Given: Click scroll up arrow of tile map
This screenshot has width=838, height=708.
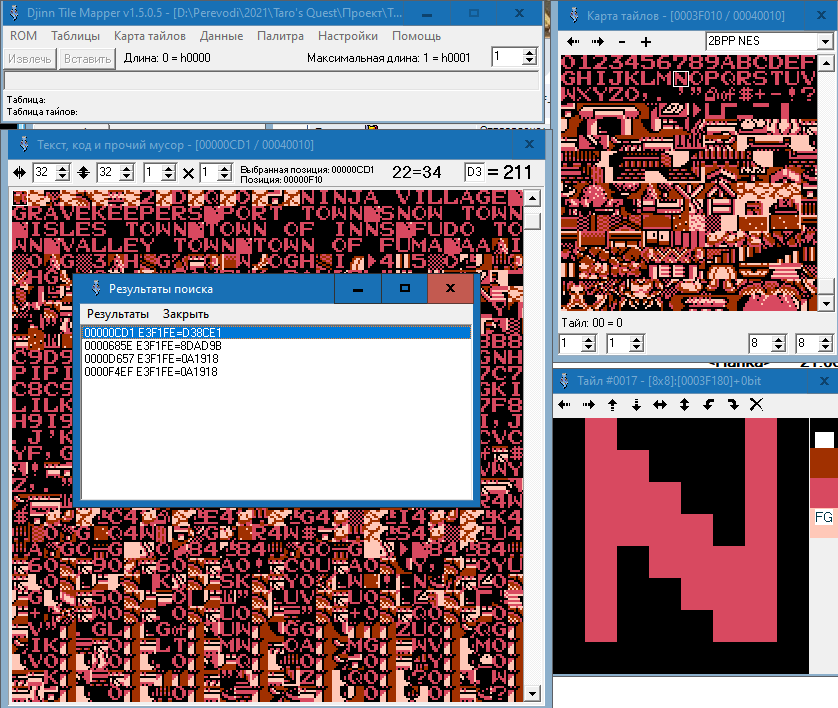Looking at the screenshot, I should [826, 64].
